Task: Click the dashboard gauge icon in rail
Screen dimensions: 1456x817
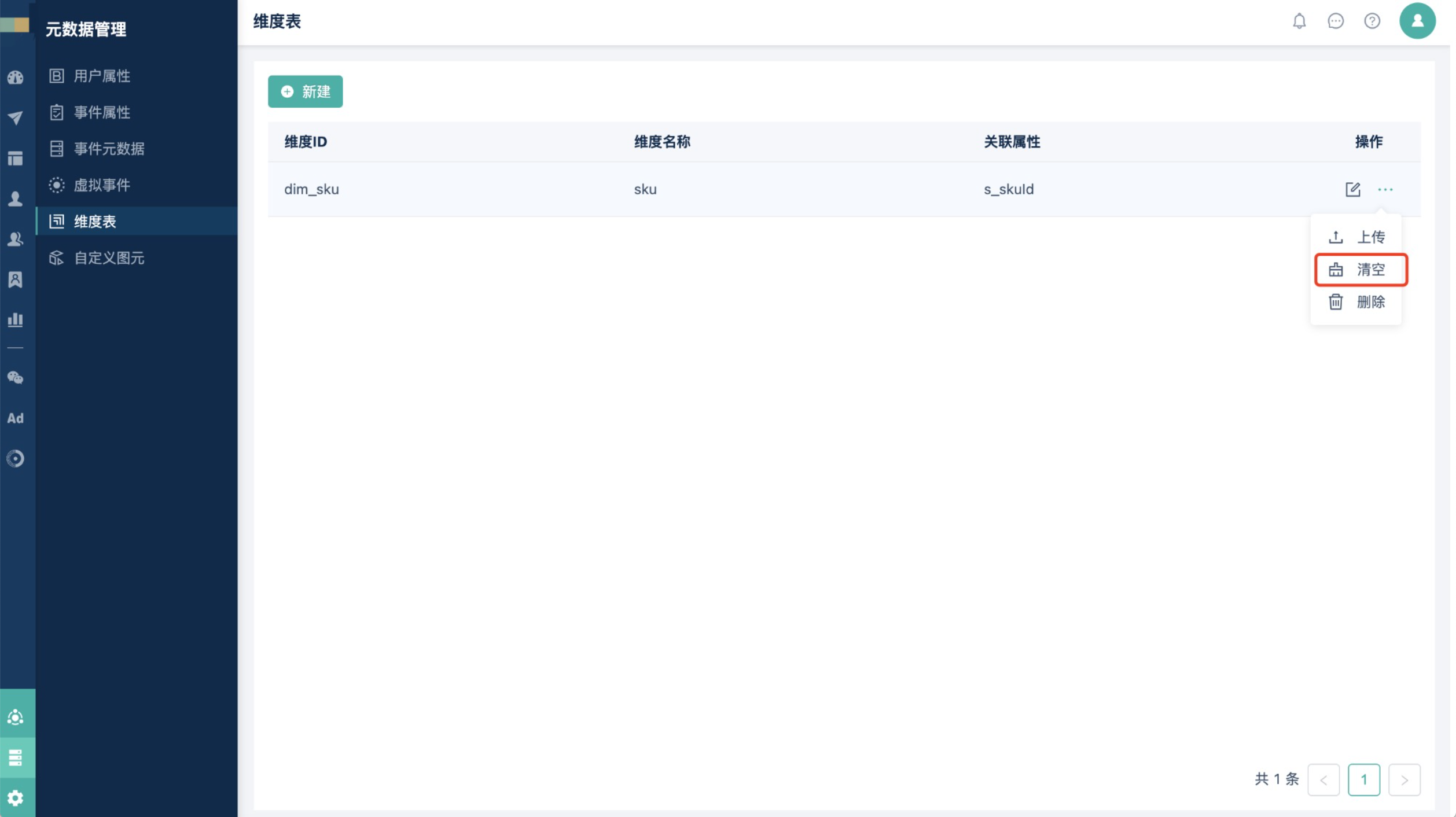Action: 16,78
